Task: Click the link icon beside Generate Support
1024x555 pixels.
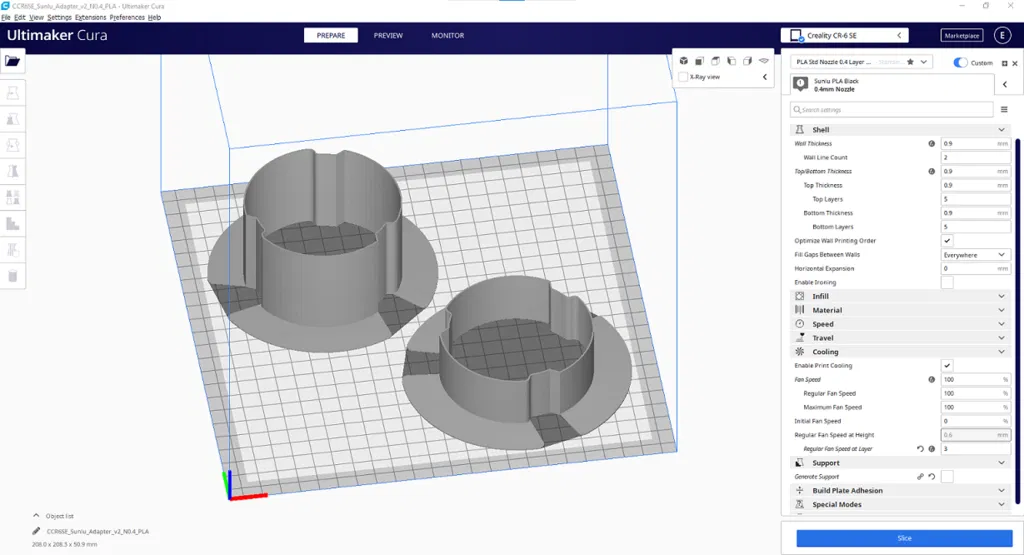Action: click(920, 477)
